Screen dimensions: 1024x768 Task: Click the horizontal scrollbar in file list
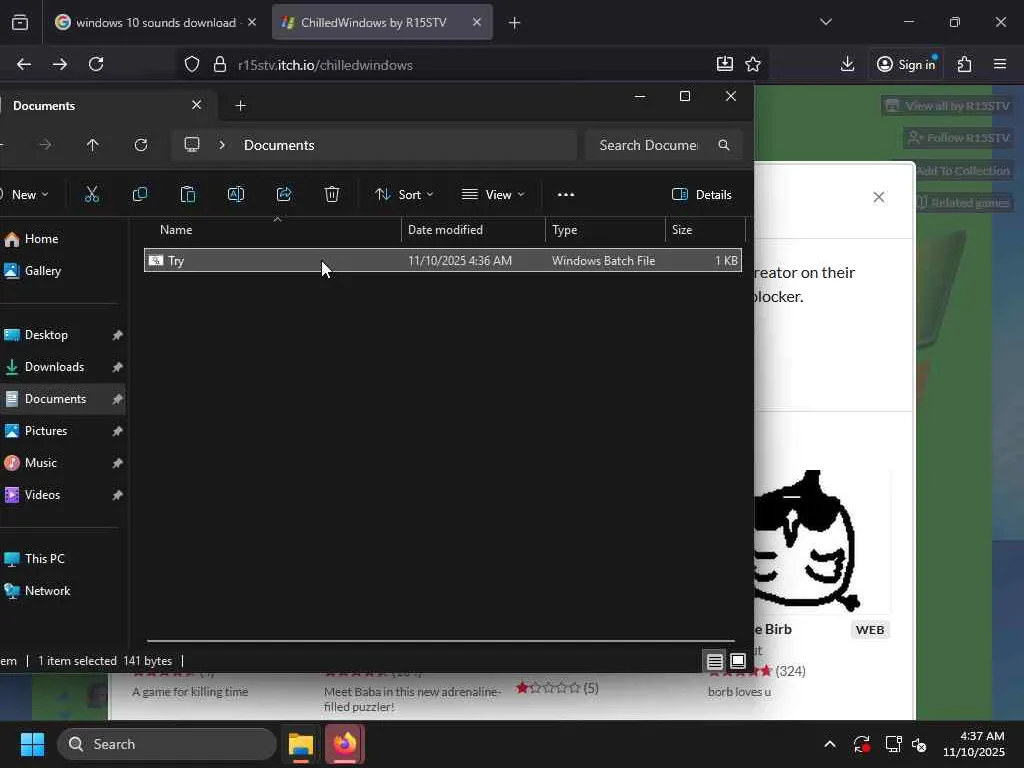pos(441,641)
